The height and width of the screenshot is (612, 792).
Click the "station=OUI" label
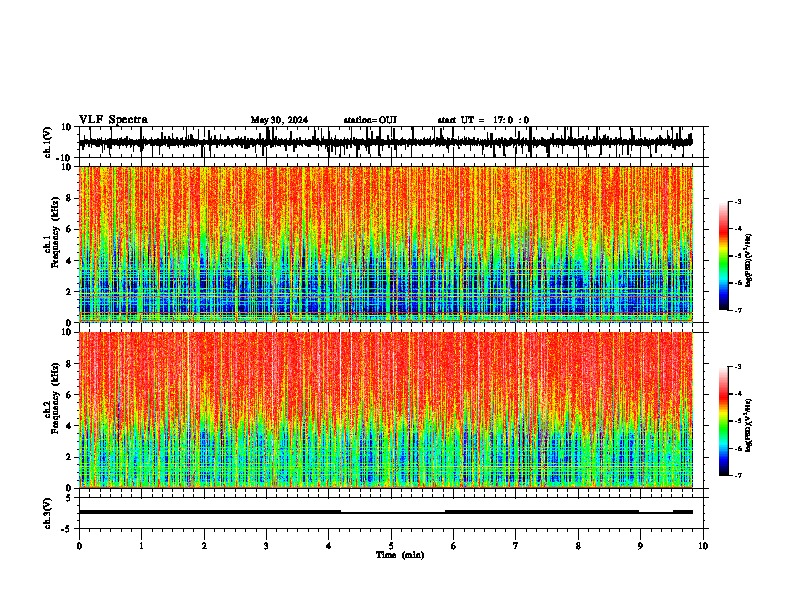click(x=370, y=120)
